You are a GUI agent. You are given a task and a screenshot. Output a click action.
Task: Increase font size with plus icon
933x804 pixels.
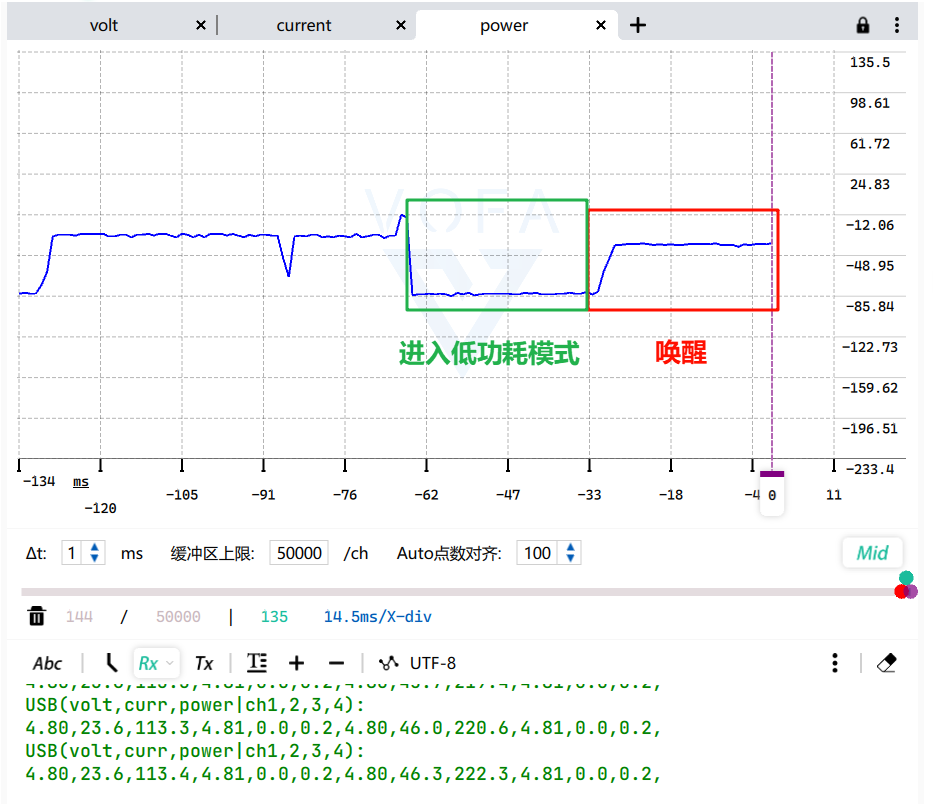click(x=296, y=663)
